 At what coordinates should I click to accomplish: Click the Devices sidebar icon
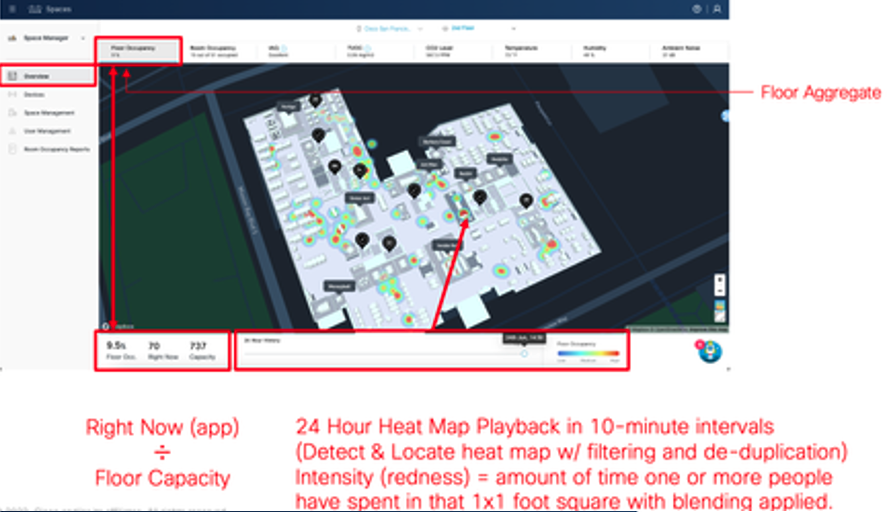click(x=12, y=95)
